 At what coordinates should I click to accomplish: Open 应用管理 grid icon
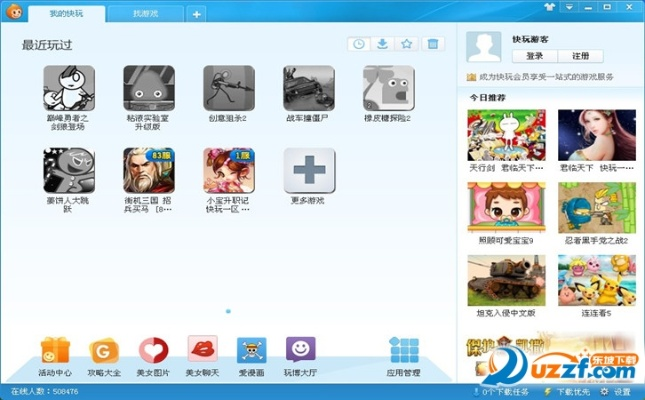404,350
